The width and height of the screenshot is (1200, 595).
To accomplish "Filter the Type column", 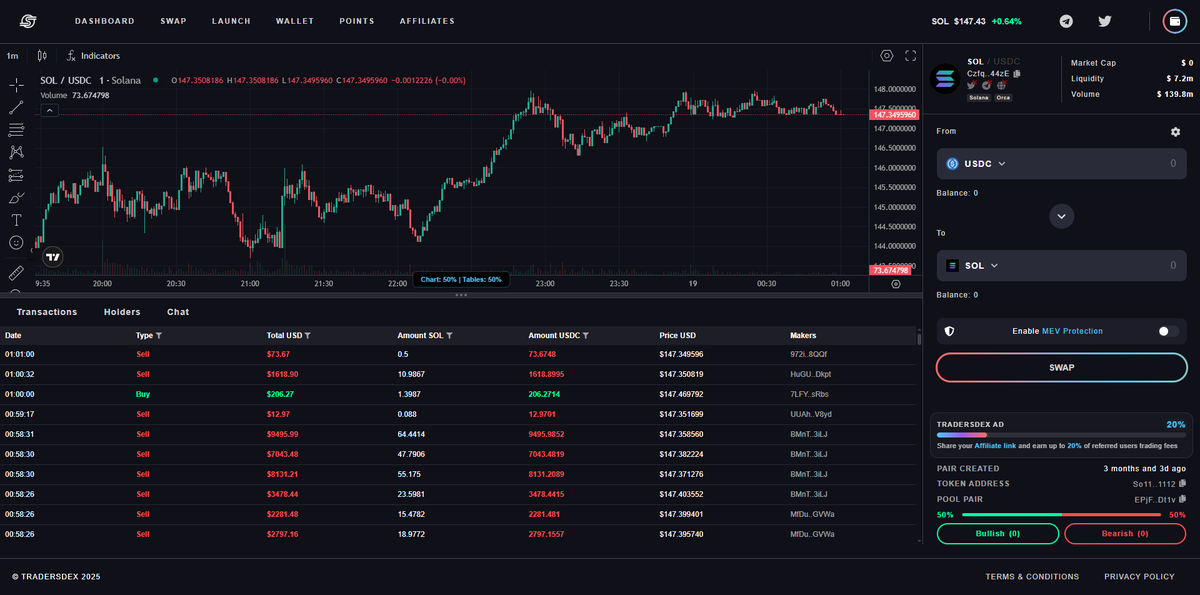I will (159, 336).
